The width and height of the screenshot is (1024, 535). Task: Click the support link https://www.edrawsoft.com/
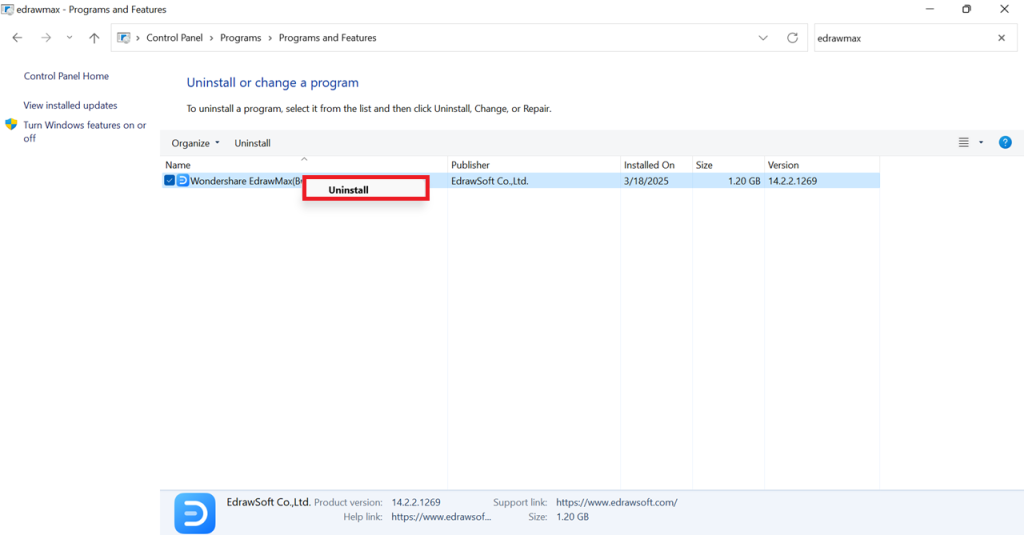point(616,502)
